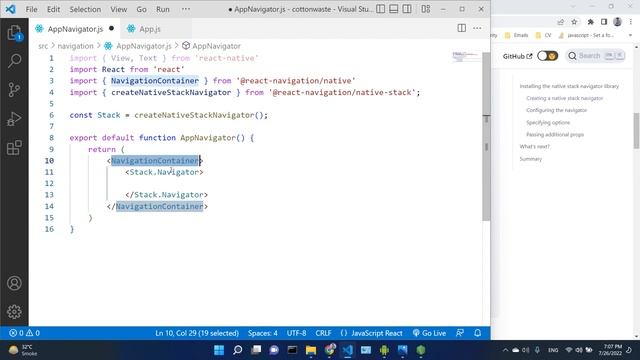This screenshot has width=640, height=360.
Task: Click the code minimap preview
Action: tap(466, 56)
